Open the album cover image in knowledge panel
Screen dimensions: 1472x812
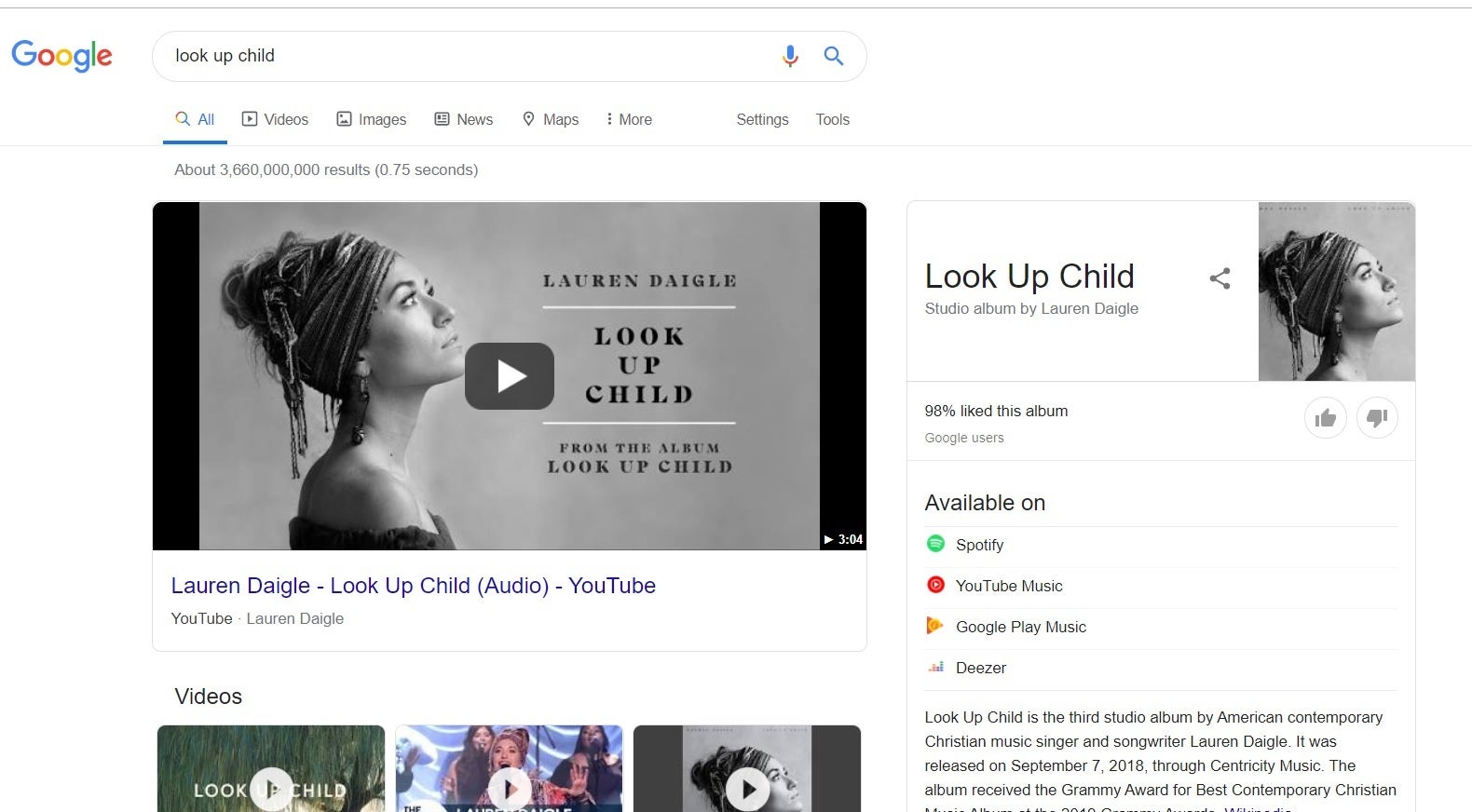[x=1336, y=291]
